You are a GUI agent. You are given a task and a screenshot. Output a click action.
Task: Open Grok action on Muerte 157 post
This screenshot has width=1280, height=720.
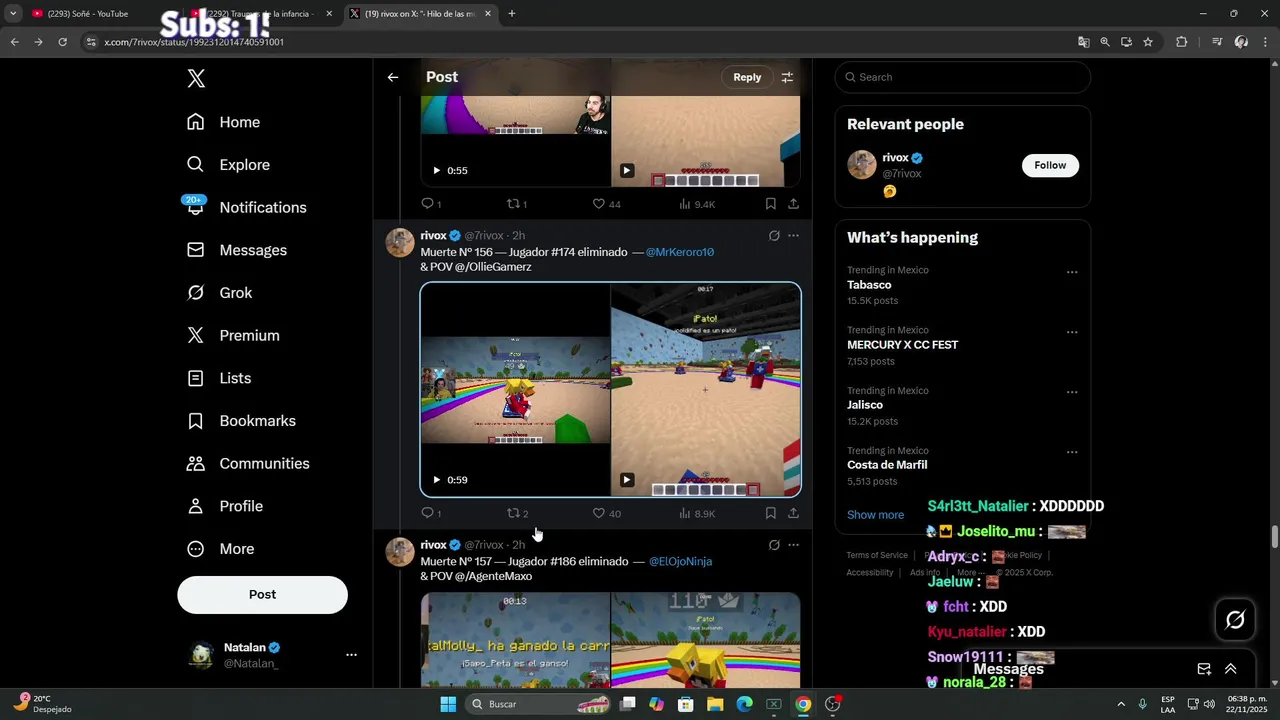click(774, 545)
